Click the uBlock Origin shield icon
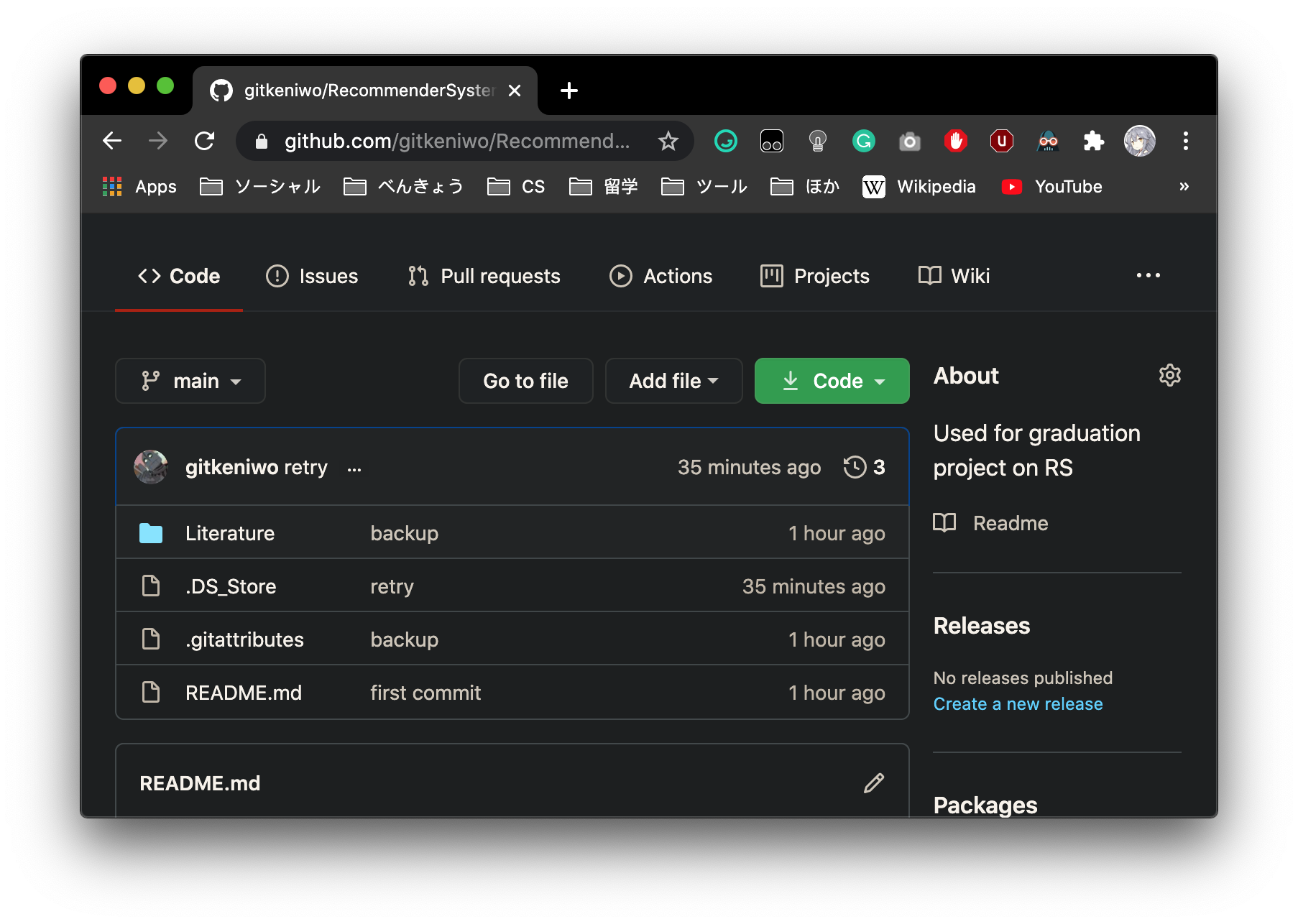 (x=1001, y=141)
